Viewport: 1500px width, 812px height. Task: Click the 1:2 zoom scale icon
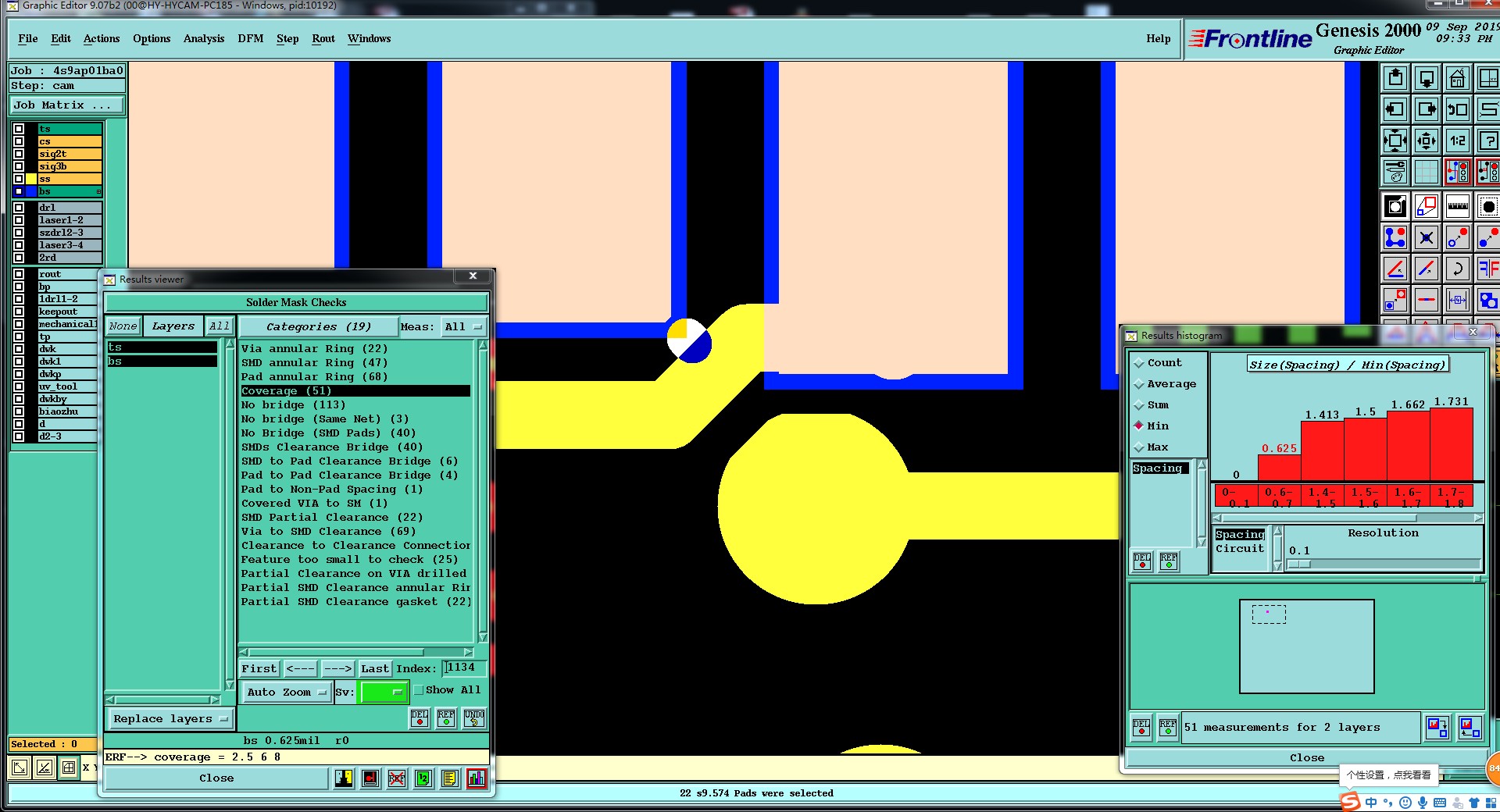[1457, 141]
